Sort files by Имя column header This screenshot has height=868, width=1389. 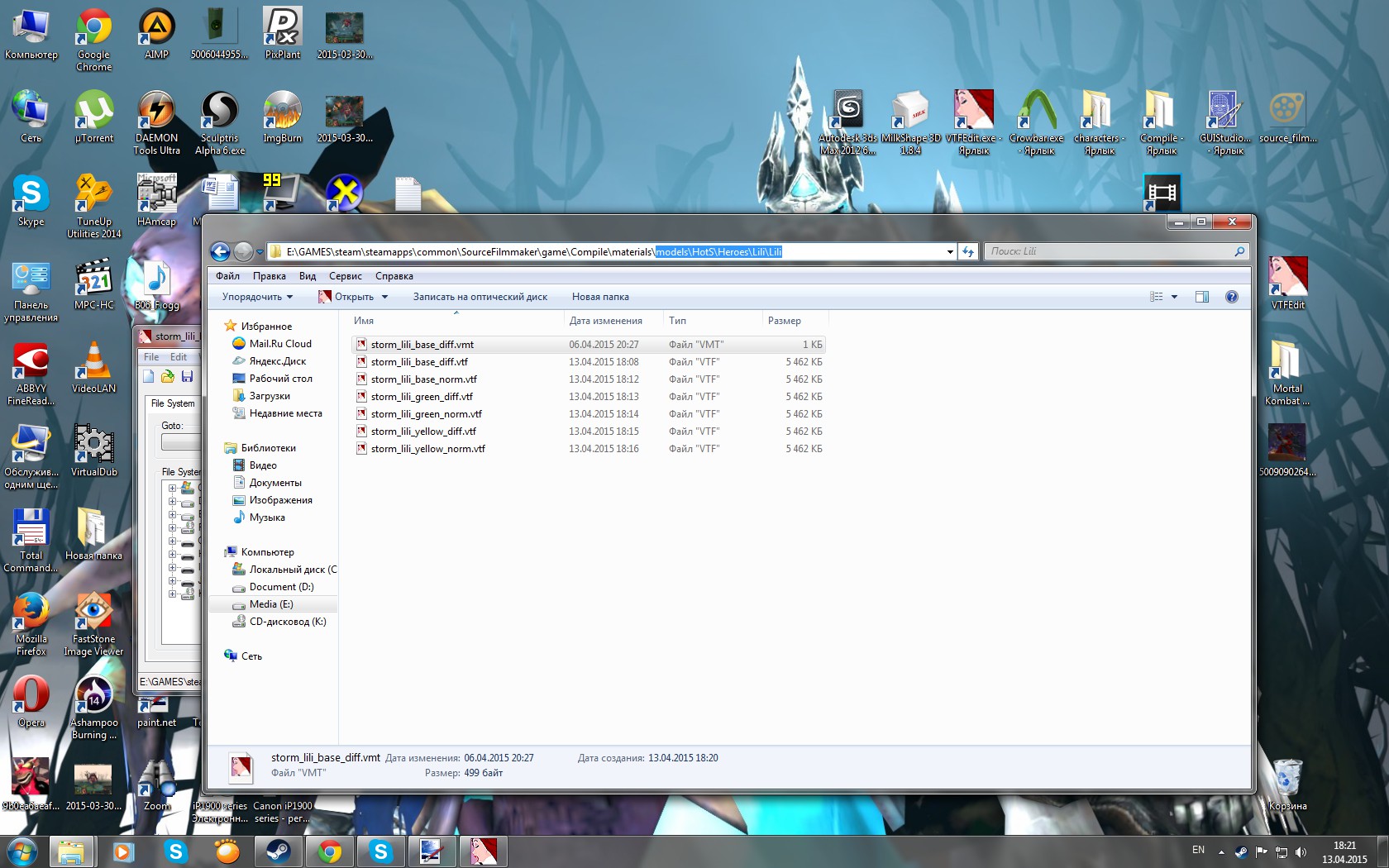[x=456, y=321]
